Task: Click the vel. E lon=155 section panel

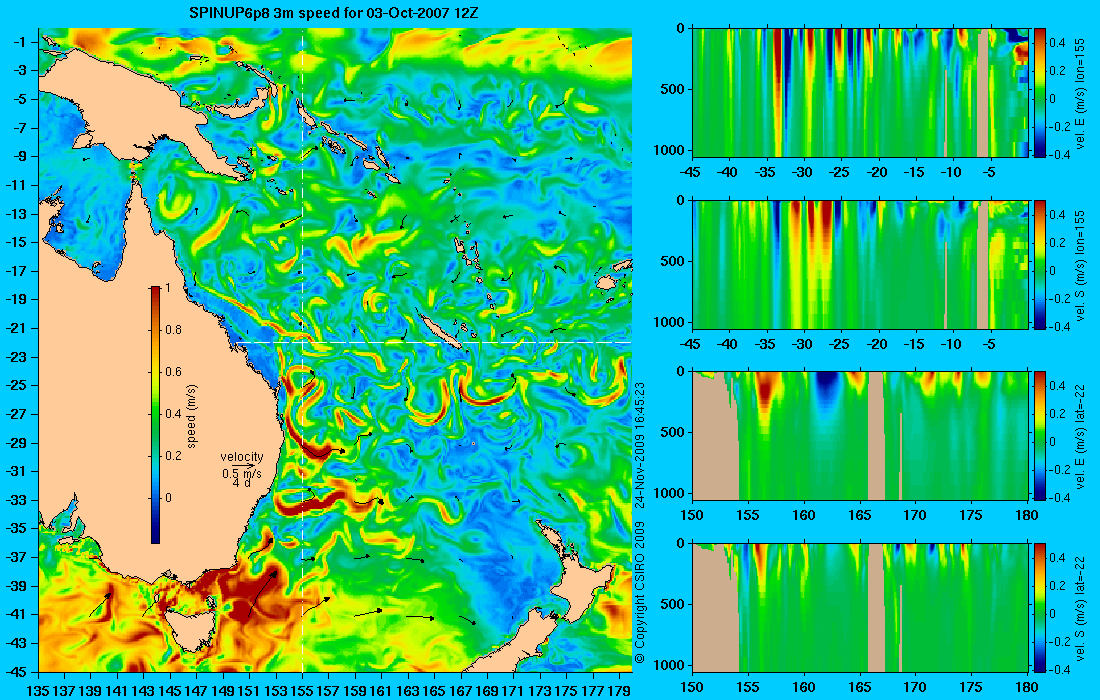Action: pyautogui.click(x=860, y=93)
